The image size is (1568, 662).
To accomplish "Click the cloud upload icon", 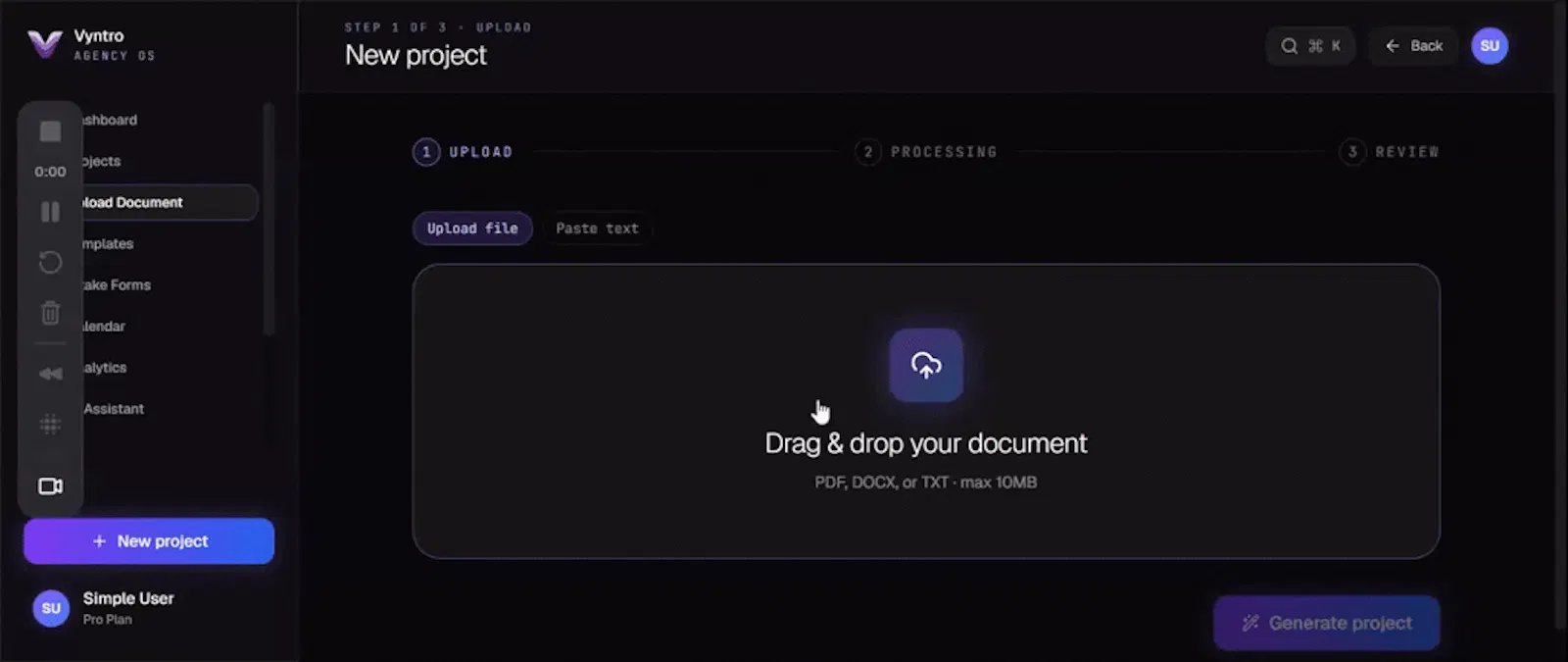I will point(926,365).
